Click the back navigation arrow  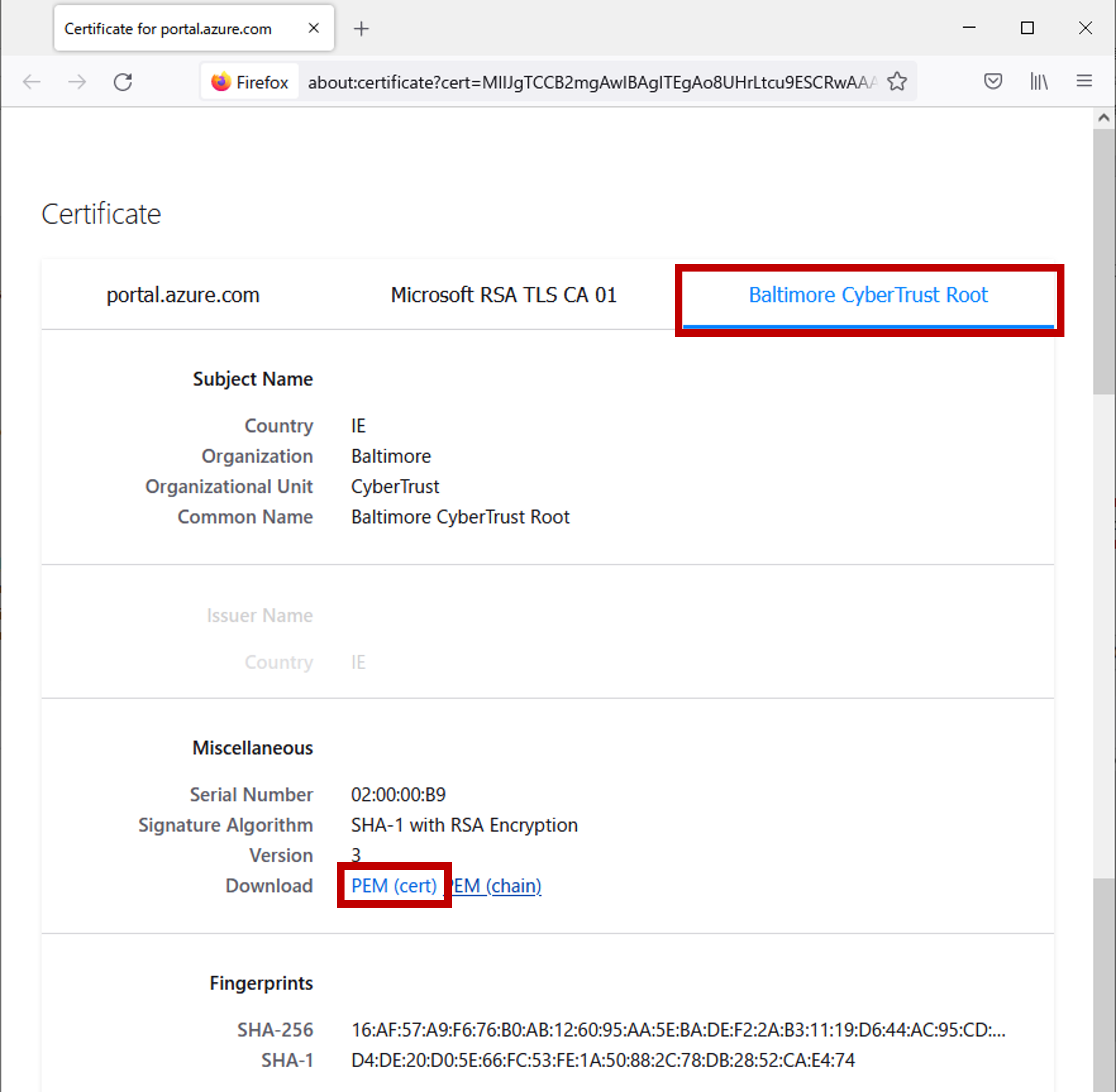point(32,81)
